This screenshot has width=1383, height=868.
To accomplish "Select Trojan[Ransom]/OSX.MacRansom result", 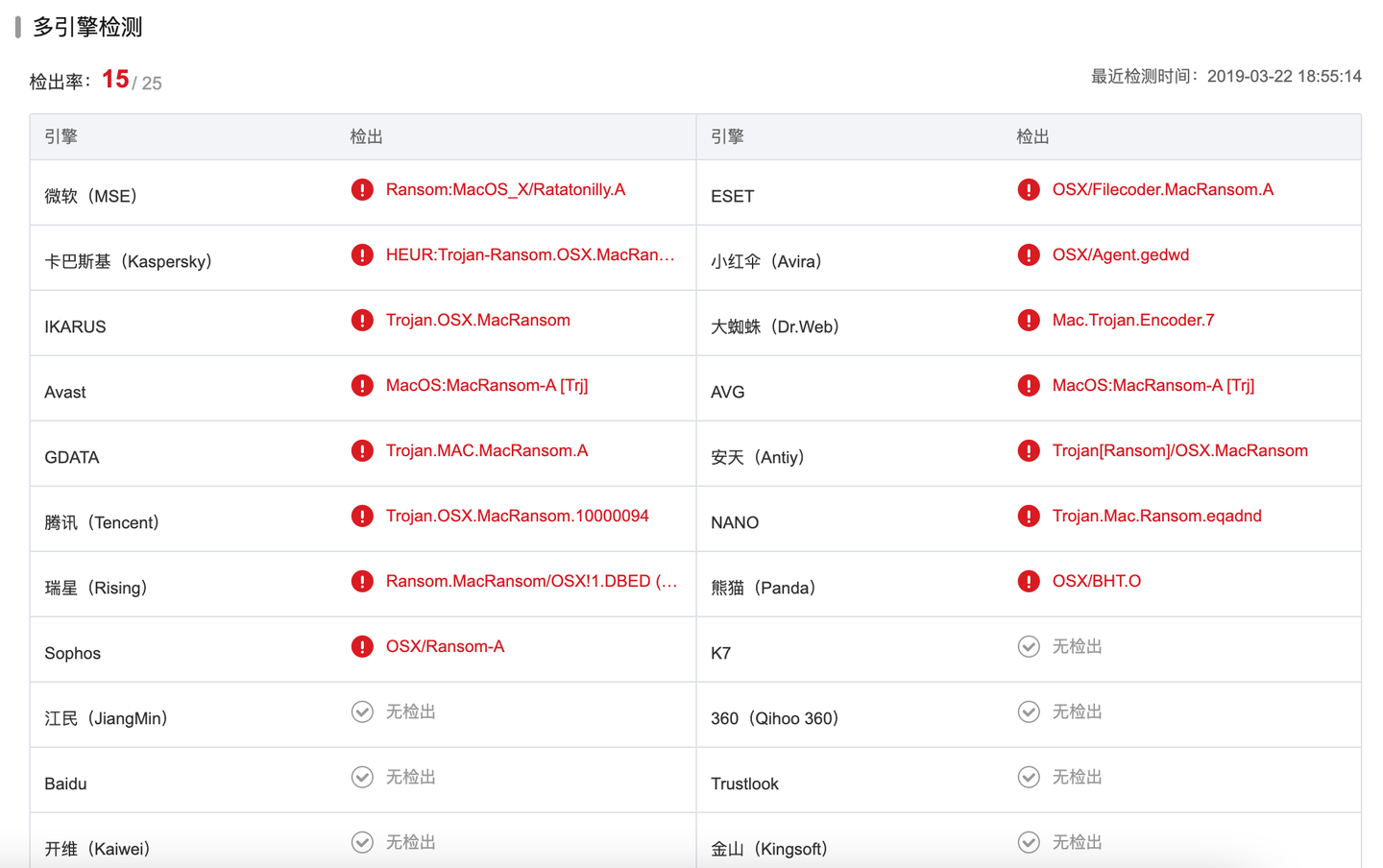I will pyautogui.click(x=1180, y=450).
